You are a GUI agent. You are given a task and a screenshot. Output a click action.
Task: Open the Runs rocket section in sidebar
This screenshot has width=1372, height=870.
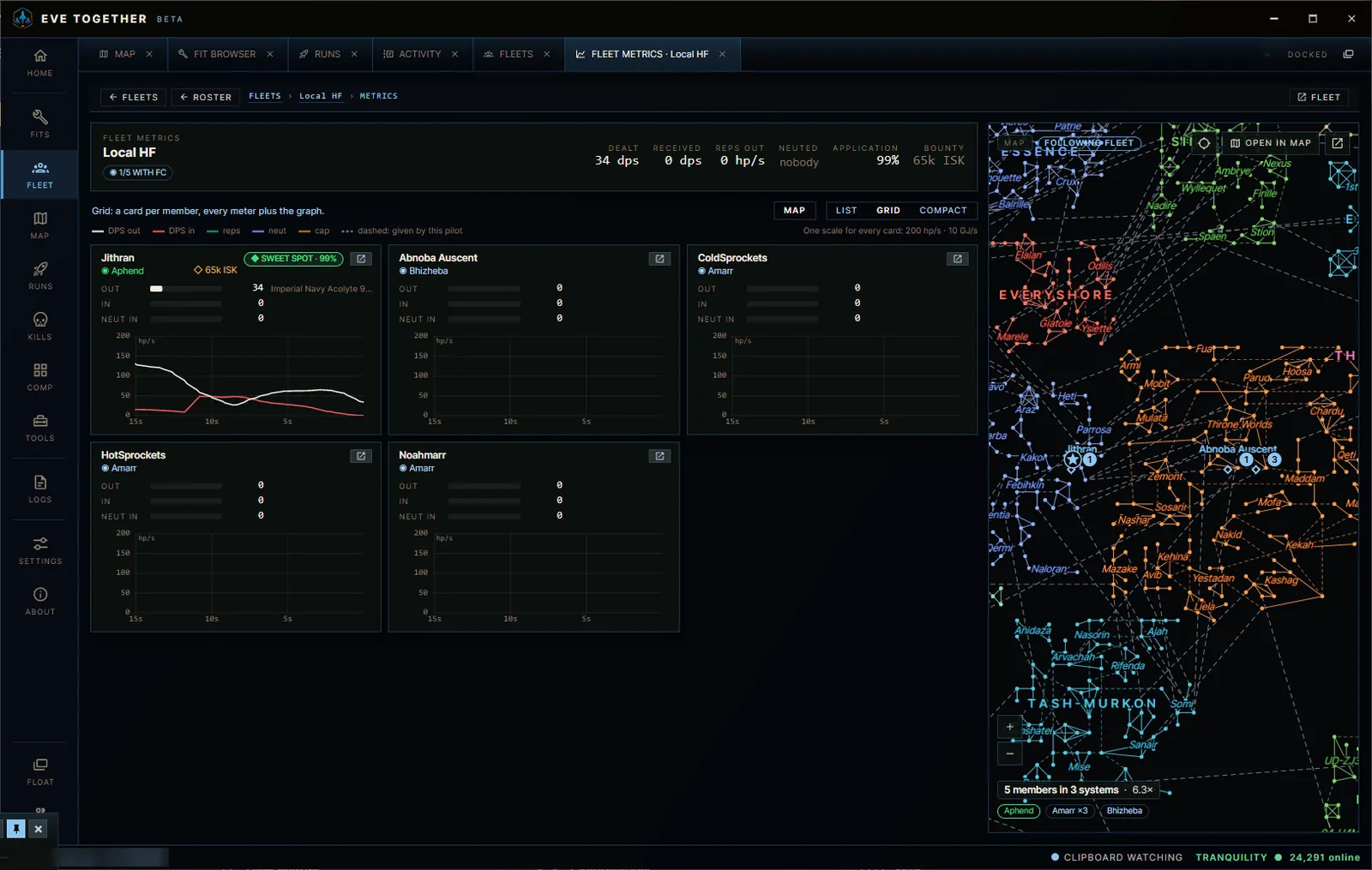pos(39,276)
